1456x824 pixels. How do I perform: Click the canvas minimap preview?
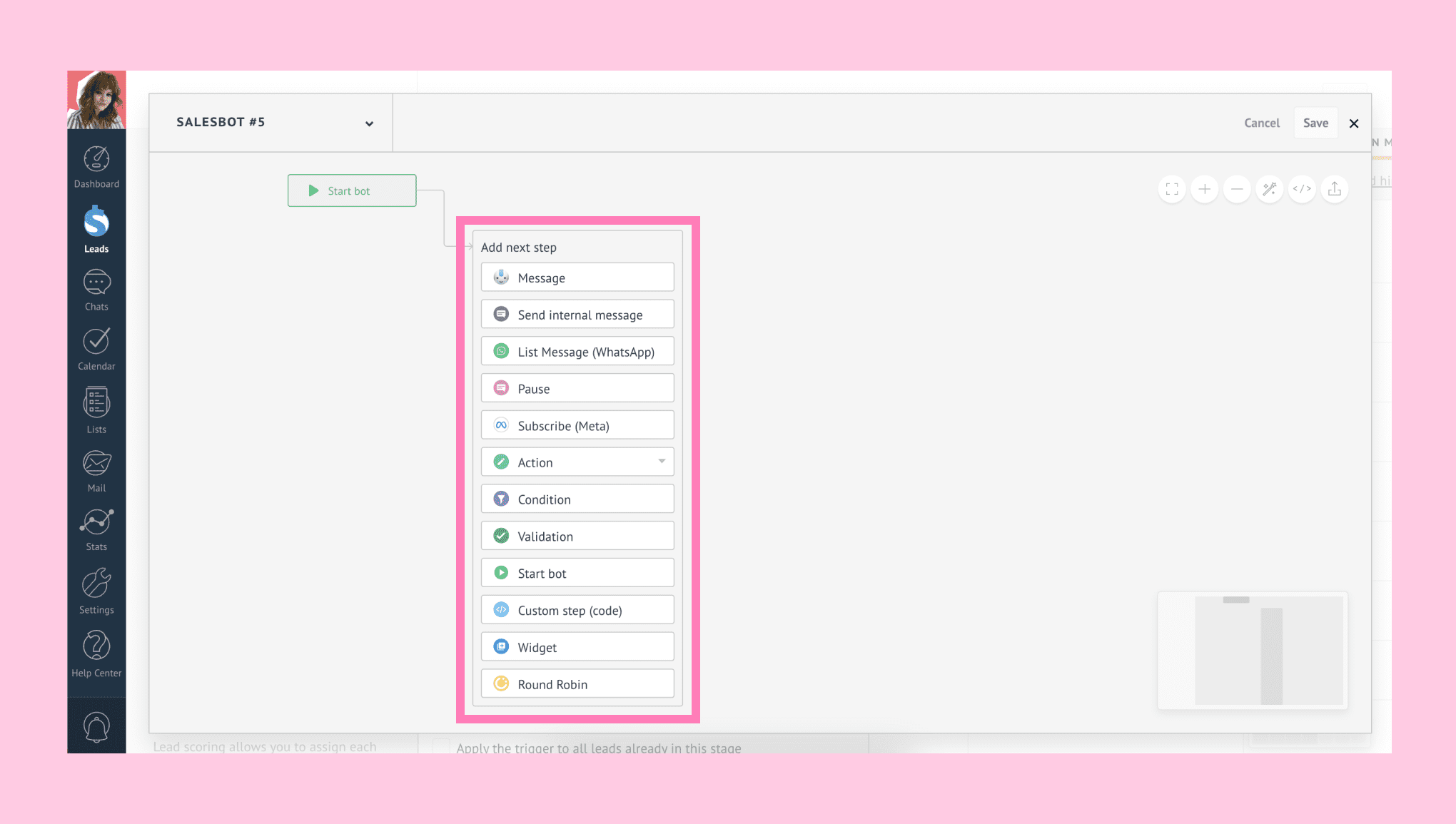tap(1253, 650)
